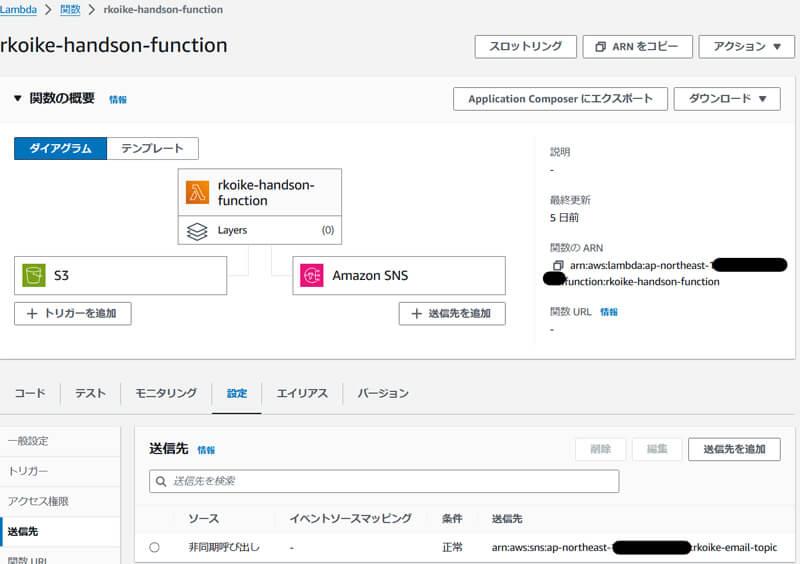Click the search magnifier icon in 送信先 search
The width and height of the screenshot is (800, 564).
coord(161,481)
